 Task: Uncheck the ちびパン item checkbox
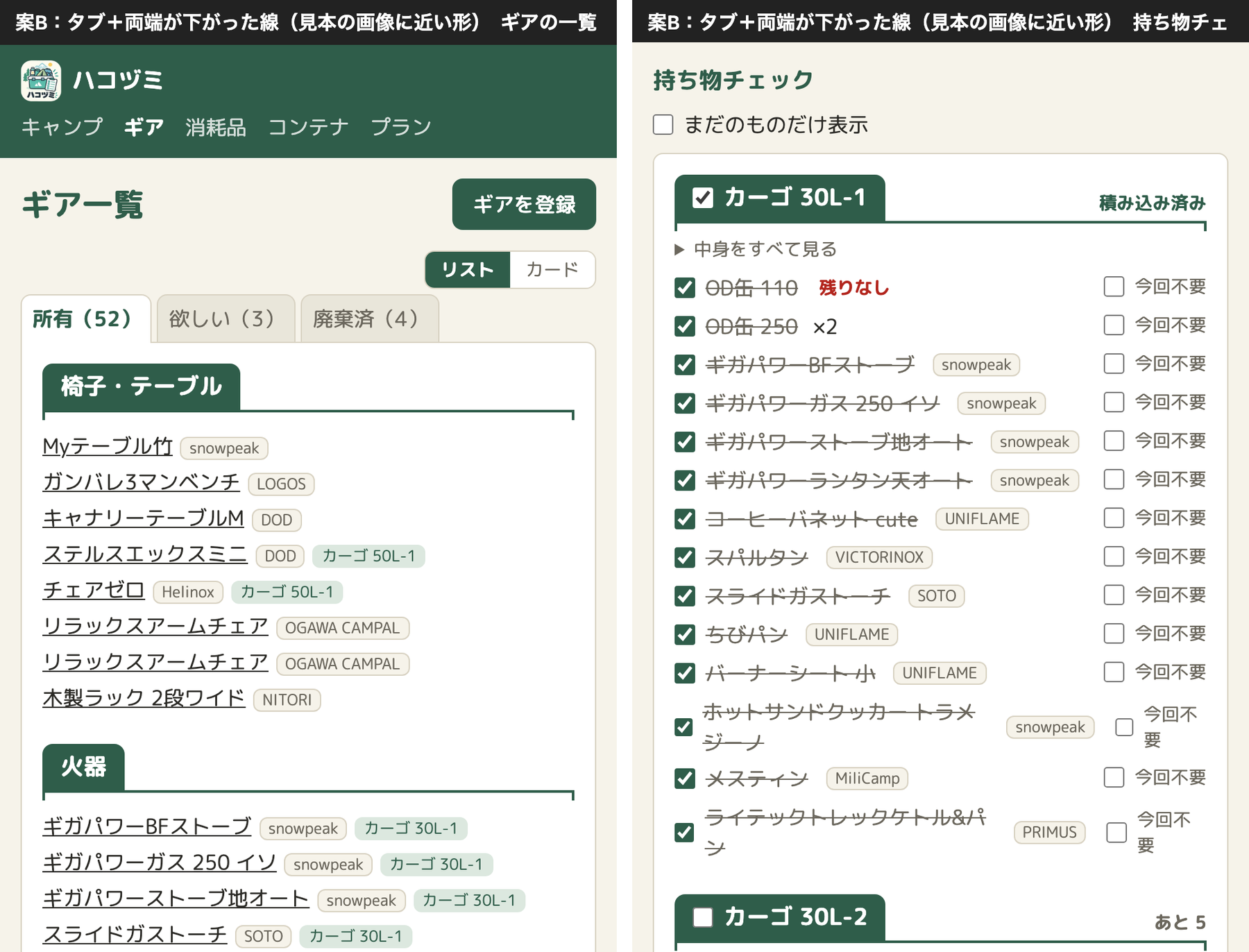pyautogui.click(x=685, y=634)
